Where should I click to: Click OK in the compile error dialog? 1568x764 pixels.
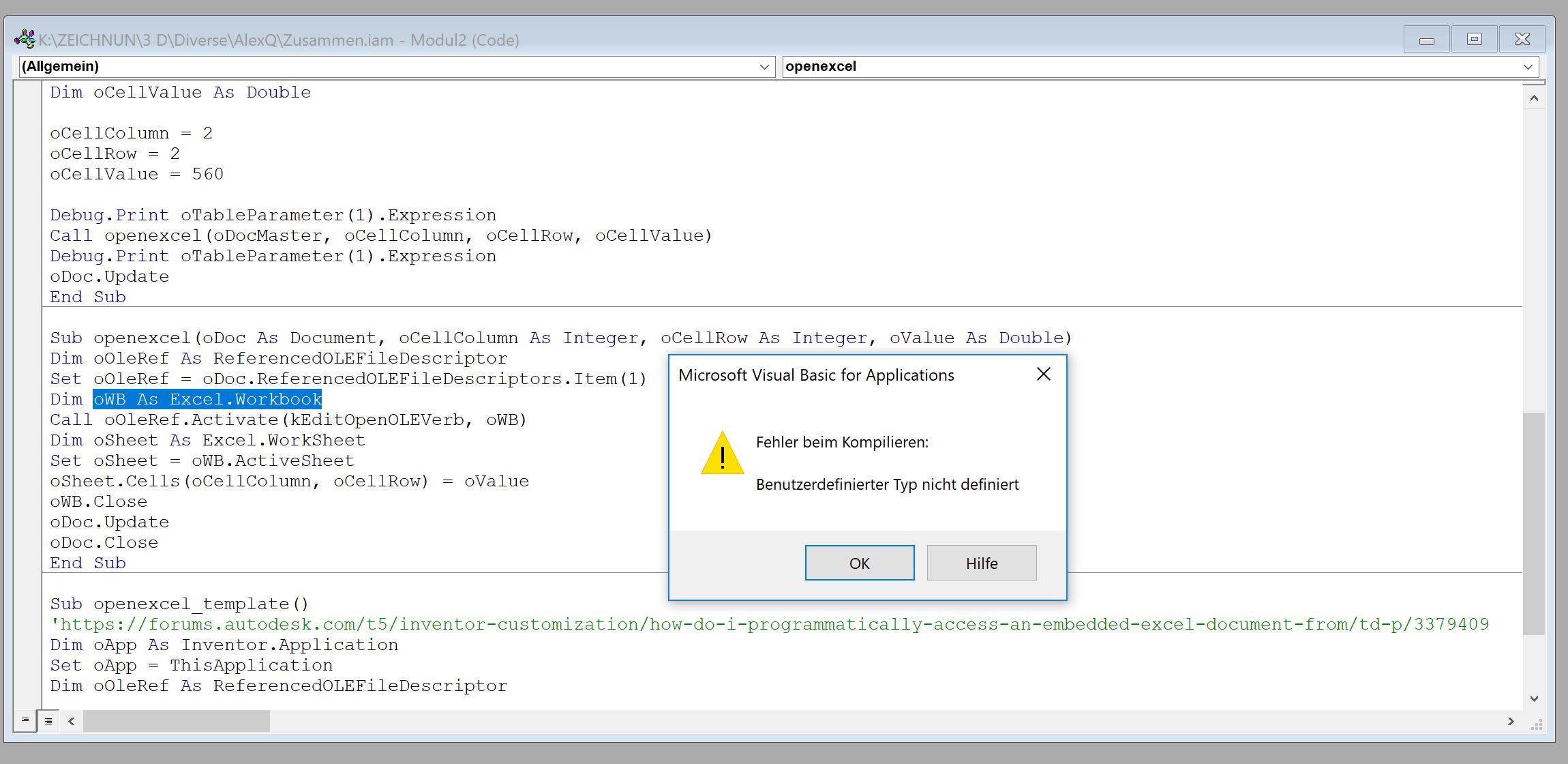tap(859, 563)
